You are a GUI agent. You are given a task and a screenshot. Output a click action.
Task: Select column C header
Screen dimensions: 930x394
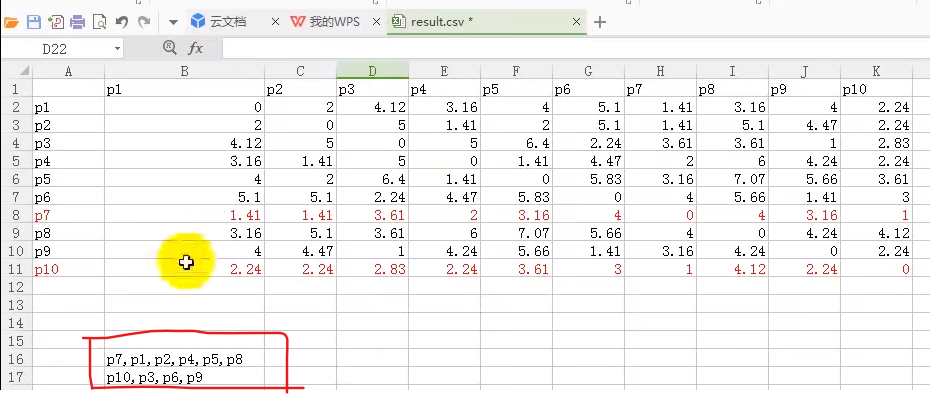click(301, 71)
